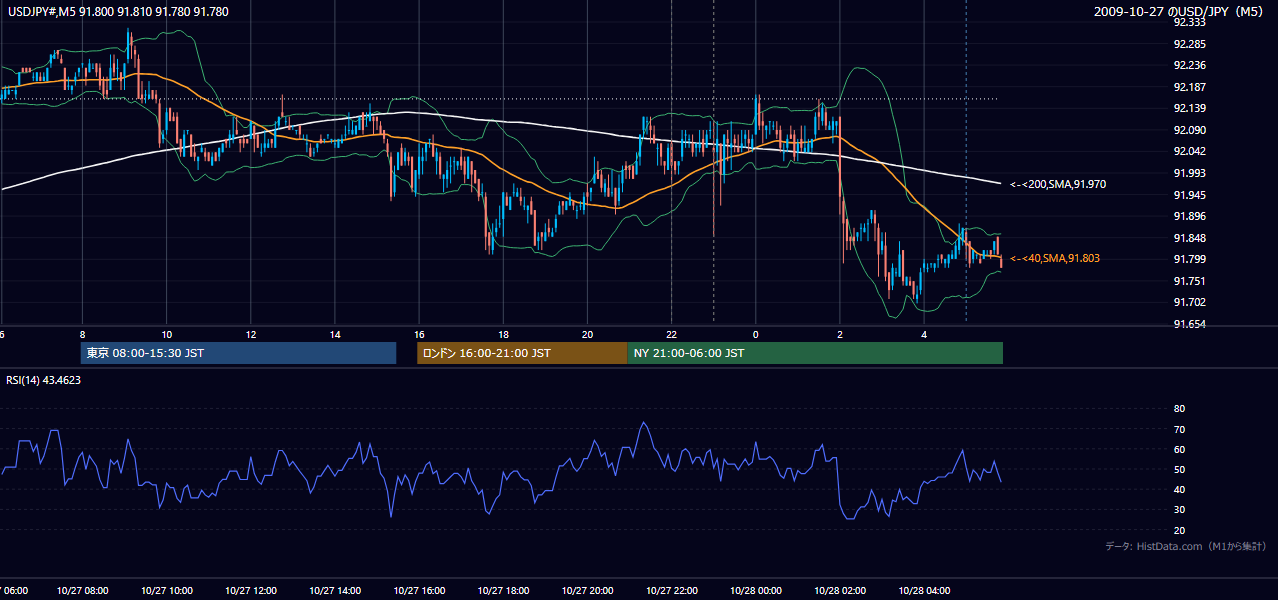
Task: Click the 10/27 14:00 time axis label
Action: coord(337,590)
